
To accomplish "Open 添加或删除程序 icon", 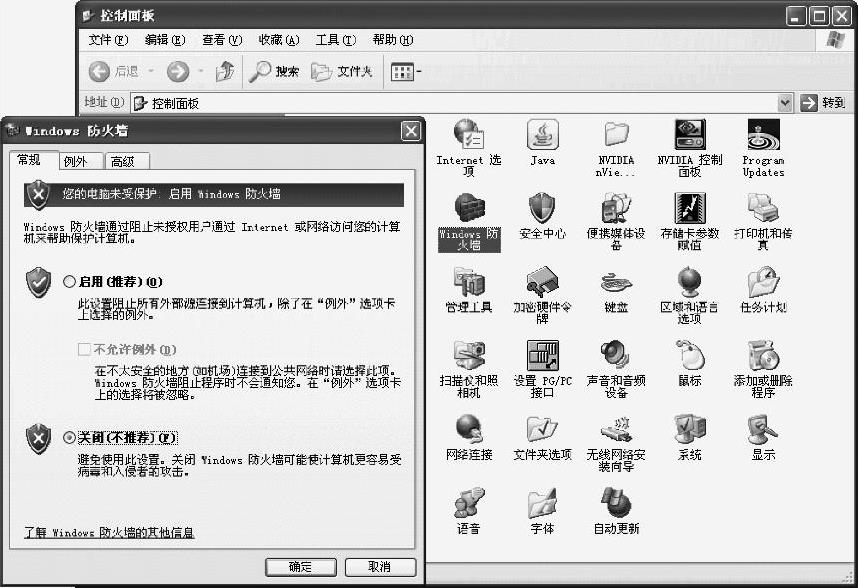I will click(763, 357).
